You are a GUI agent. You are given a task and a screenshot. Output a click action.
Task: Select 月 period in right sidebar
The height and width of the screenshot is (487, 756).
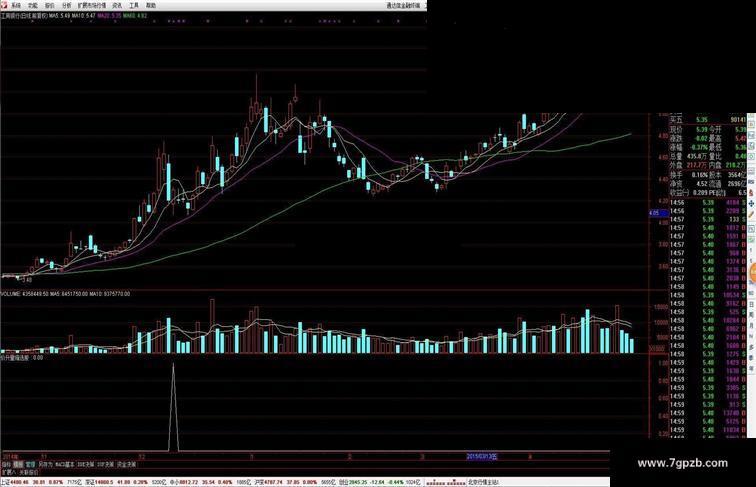pyautogui.click(x=751, y=326)
